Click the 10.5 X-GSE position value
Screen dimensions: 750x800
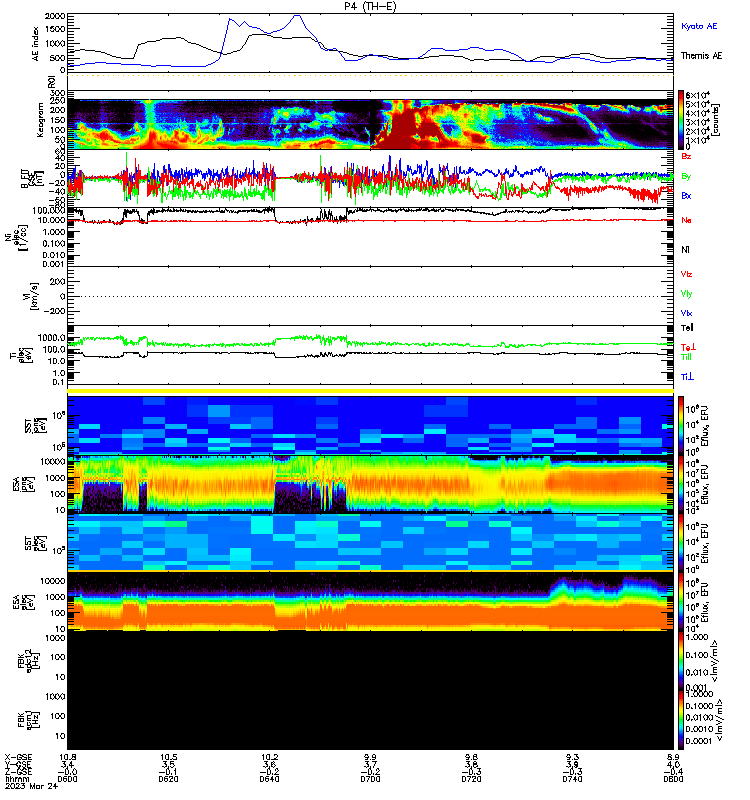pyautogui.click(x=169, y=757)
